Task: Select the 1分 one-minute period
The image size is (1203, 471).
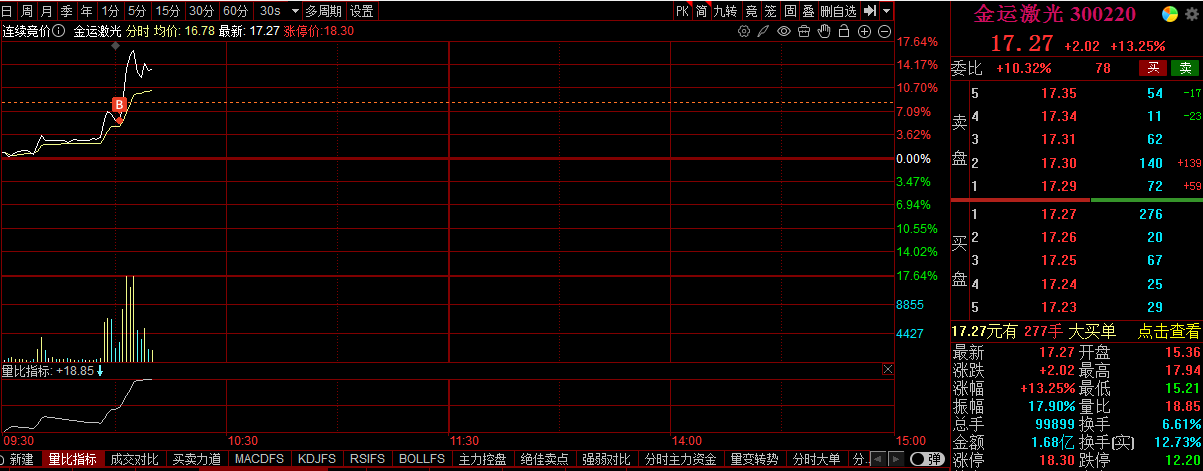Action: (x=110, y=11)
